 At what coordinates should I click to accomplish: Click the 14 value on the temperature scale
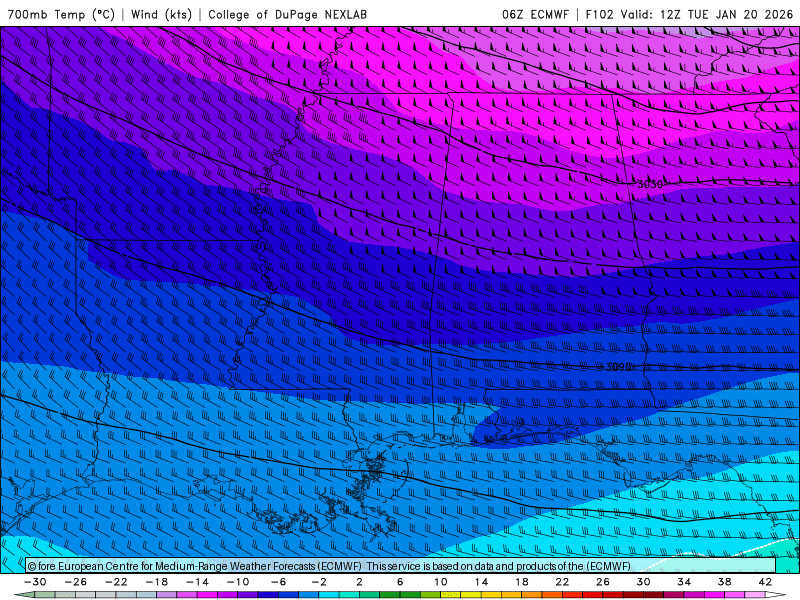point(481,582)
